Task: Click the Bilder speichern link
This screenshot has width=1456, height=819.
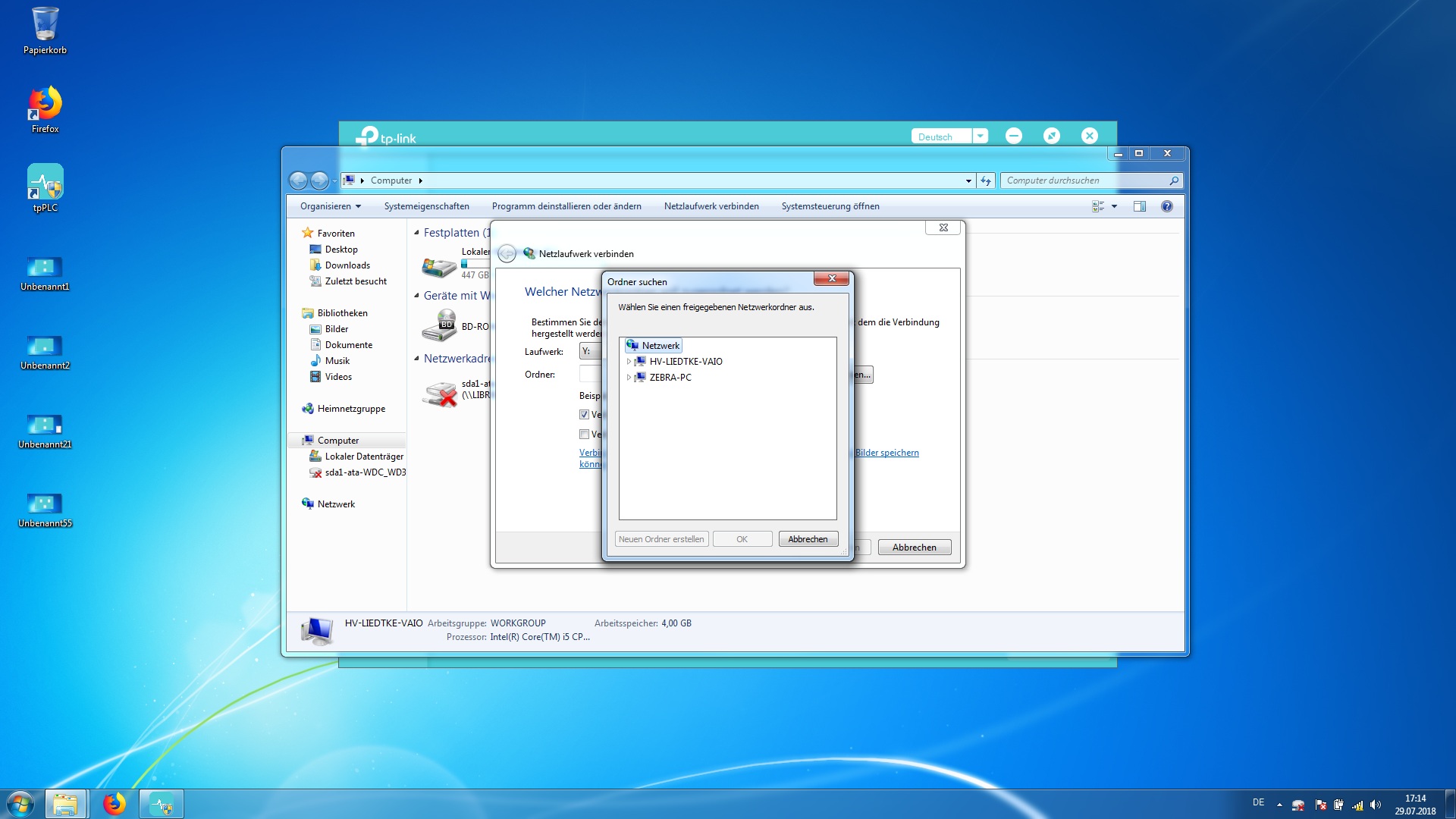Action: (886, 453)
